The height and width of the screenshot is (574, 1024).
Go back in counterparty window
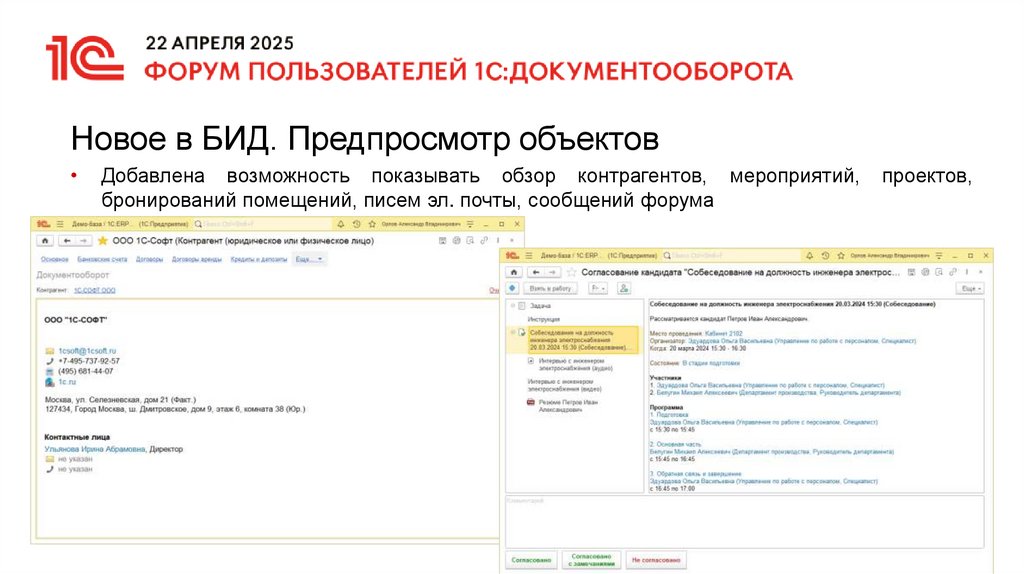pos(67,241)
